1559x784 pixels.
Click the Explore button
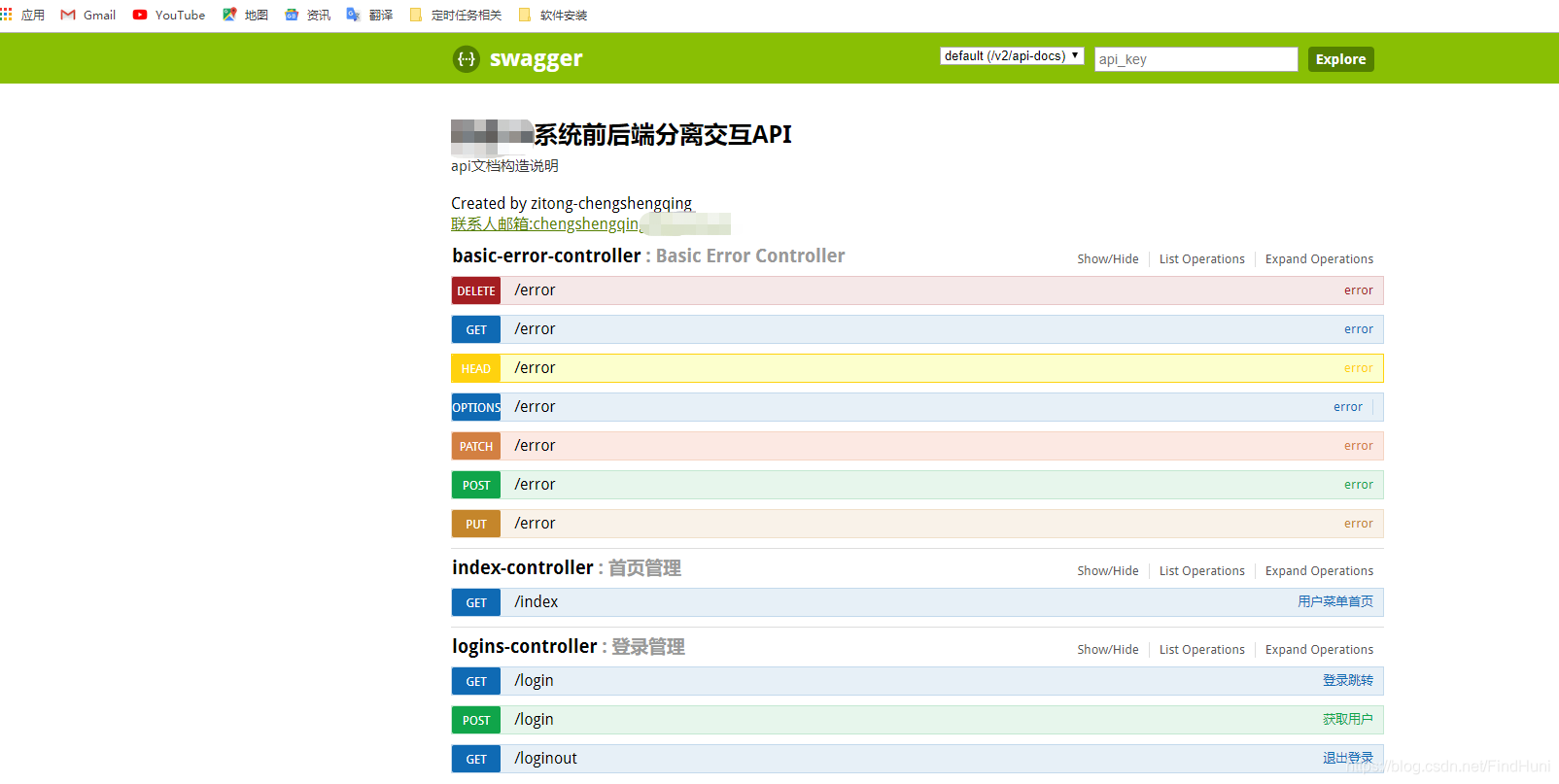(1340, 59)
